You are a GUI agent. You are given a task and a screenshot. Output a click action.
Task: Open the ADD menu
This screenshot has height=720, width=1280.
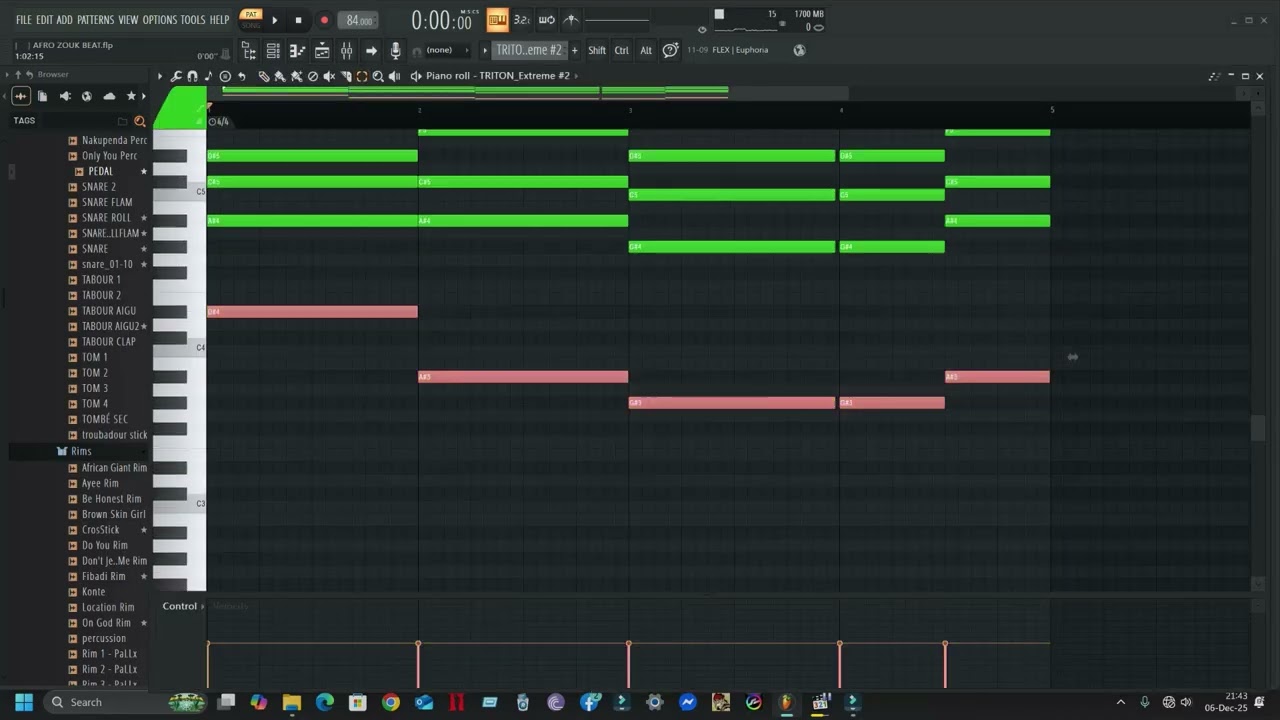click(x=65, y=20)
